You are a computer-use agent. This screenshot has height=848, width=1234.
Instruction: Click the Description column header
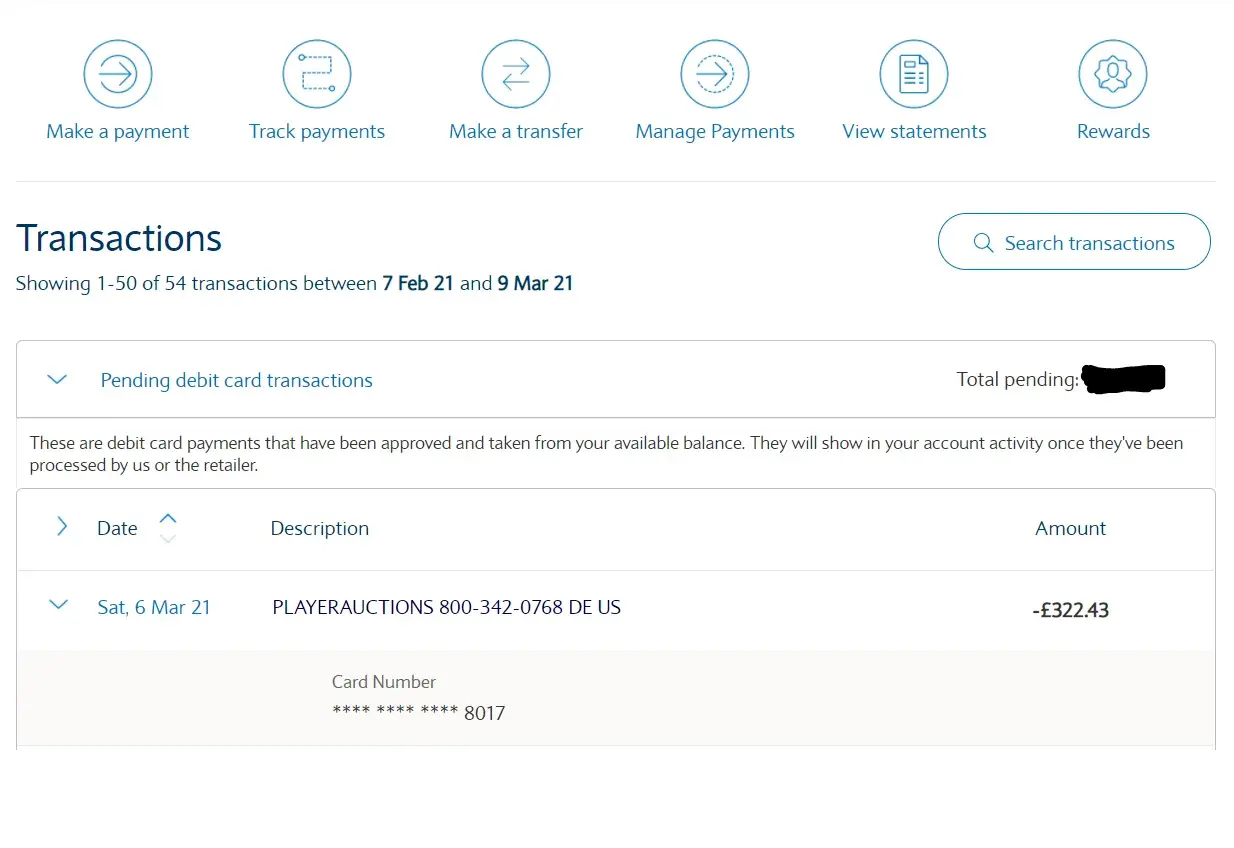click(x=320, y=528)
